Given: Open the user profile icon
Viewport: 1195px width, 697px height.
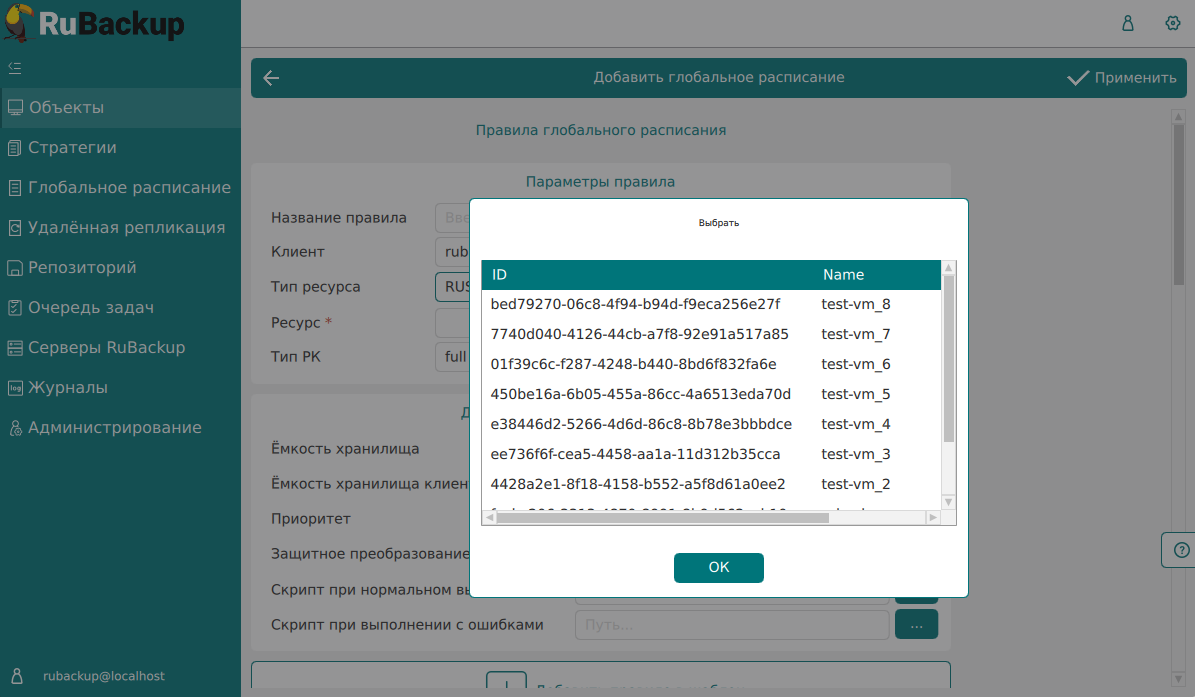Looking at the screenshot, I should point(1128,23).
